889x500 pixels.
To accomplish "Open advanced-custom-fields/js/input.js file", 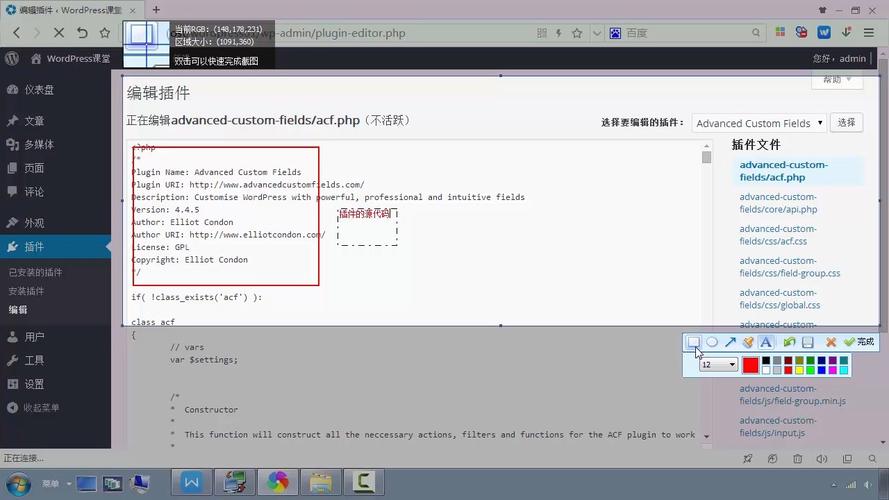I will click(x=778, y=426).
